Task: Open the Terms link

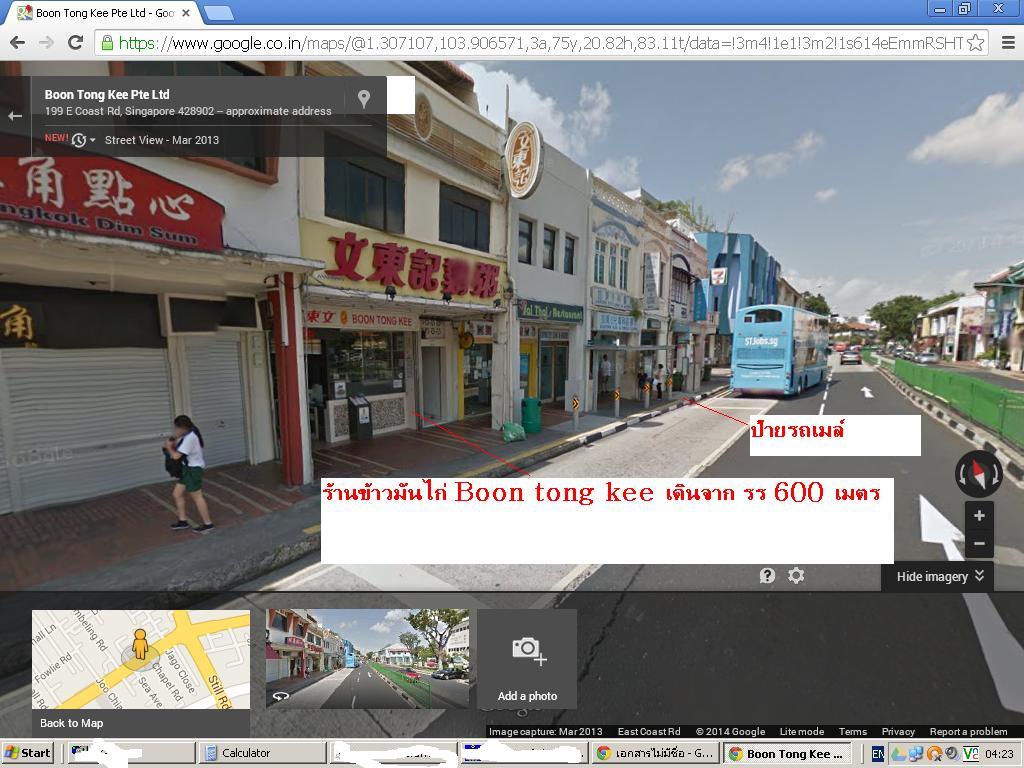Action: [852, 731]
